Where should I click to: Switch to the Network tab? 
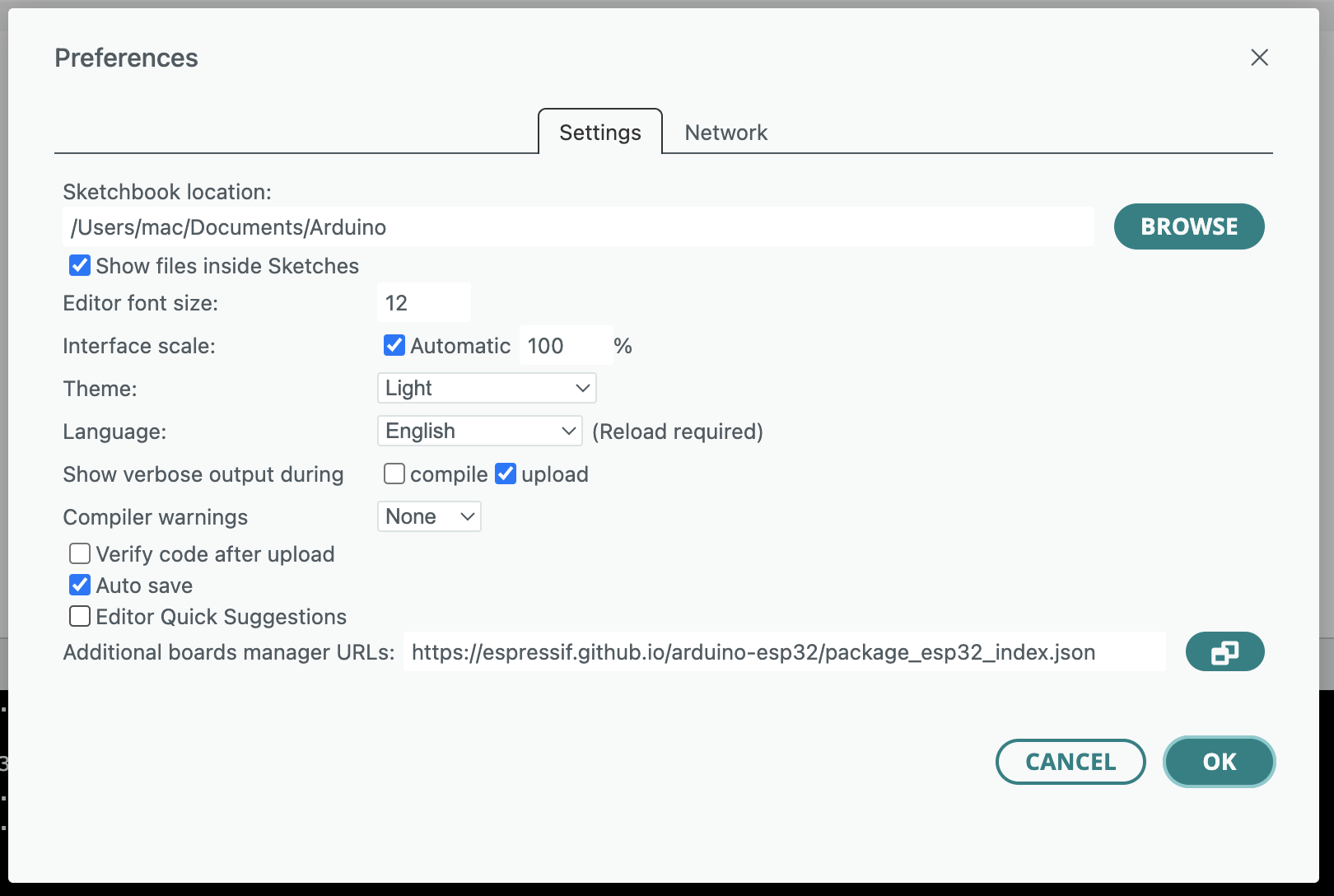[725, 132]
